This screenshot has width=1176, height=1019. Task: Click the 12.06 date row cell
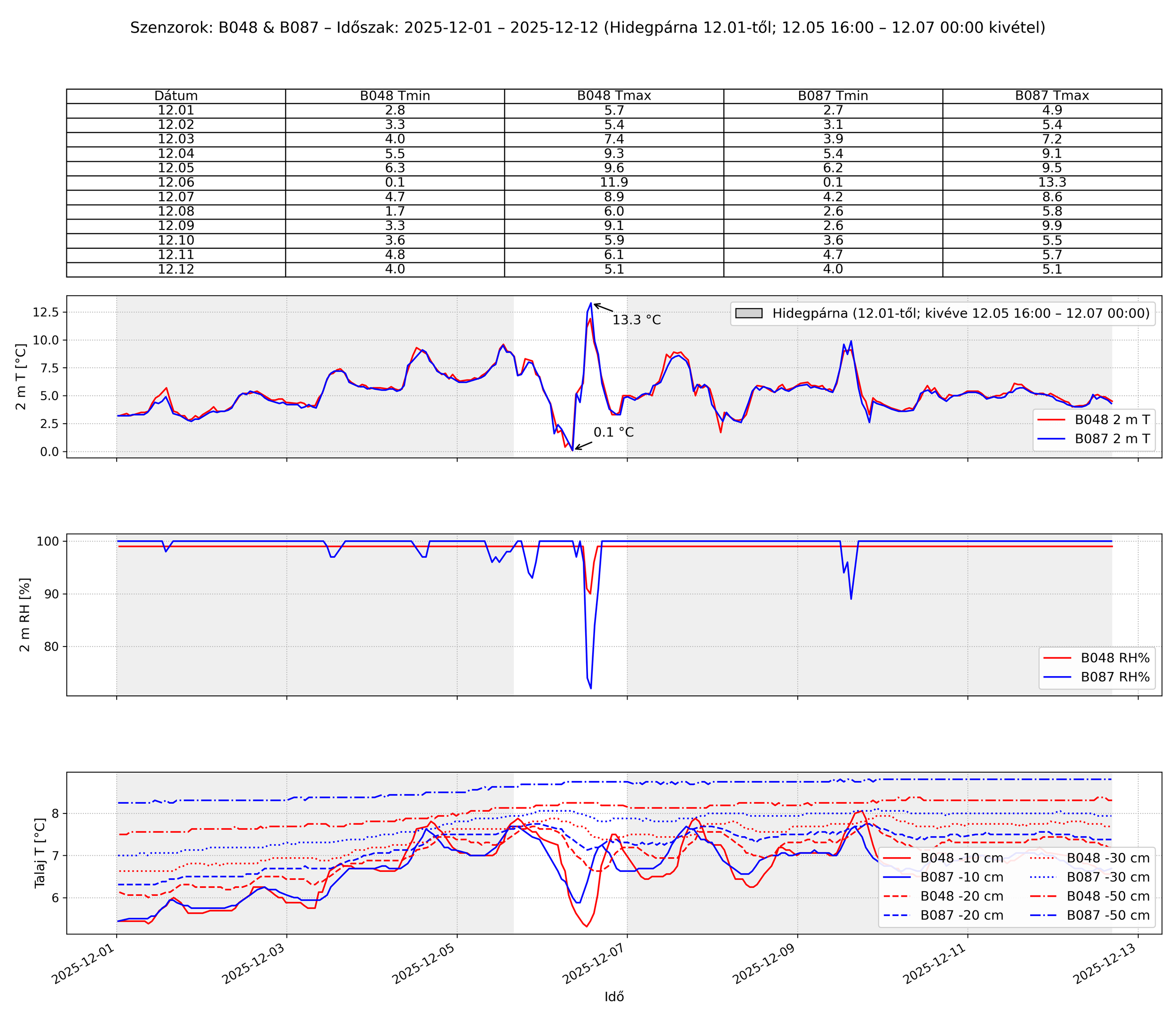(x=176, y=182)
